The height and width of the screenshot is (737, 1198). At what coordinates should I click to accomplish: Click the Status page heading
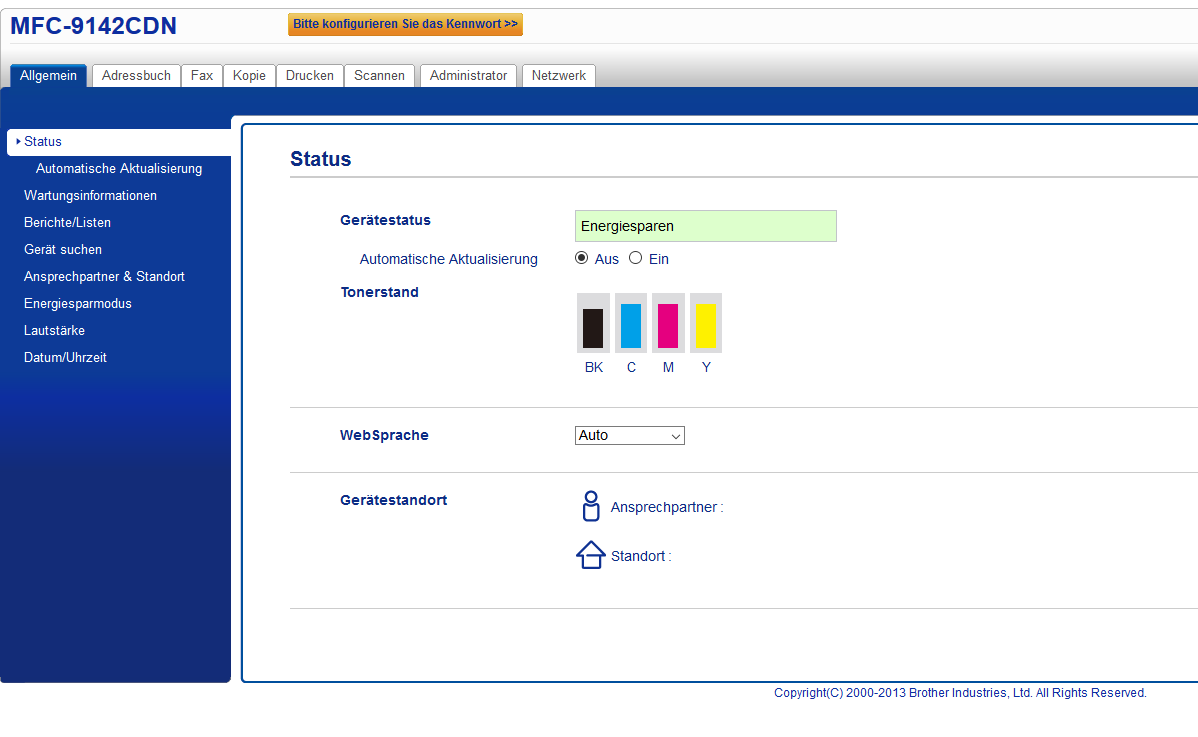pyautogui.click(x=320, y=159)
